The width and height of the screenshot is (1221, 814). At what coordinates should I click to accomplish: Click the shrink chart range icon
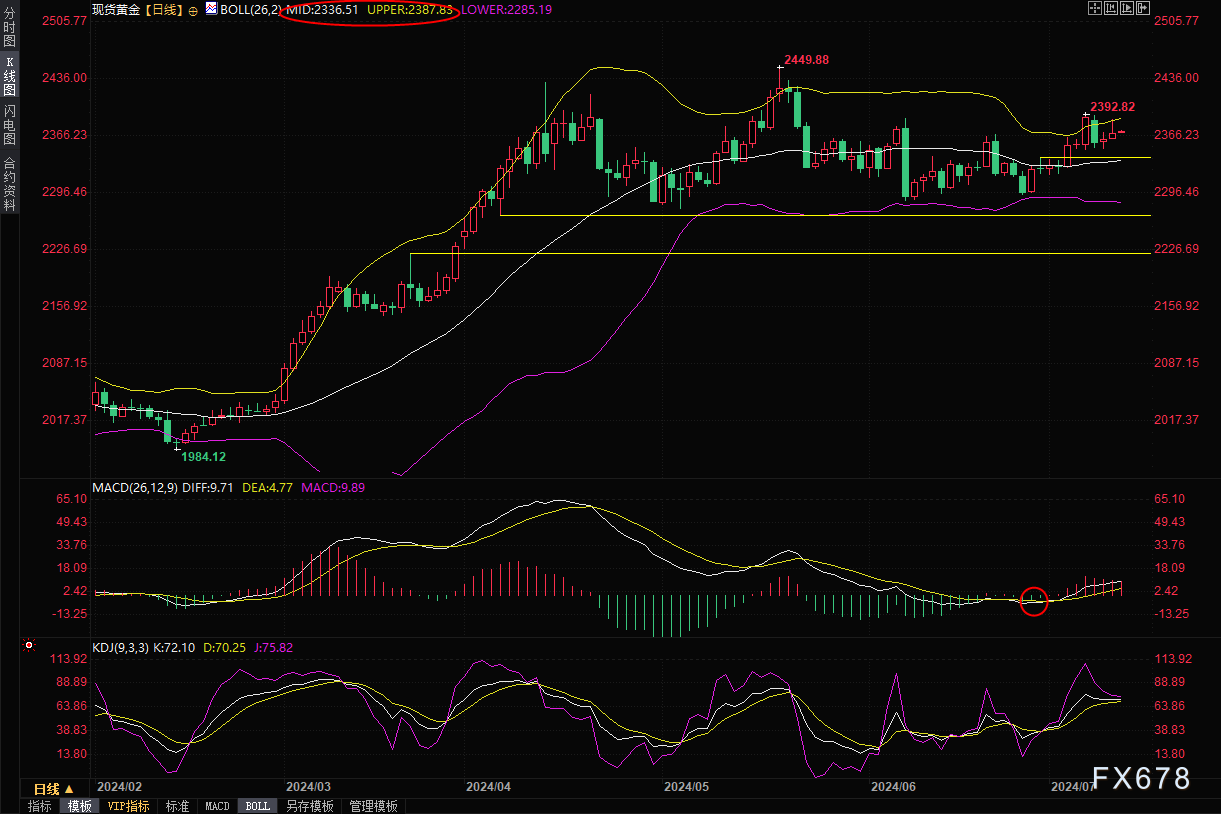(1111, 8)
